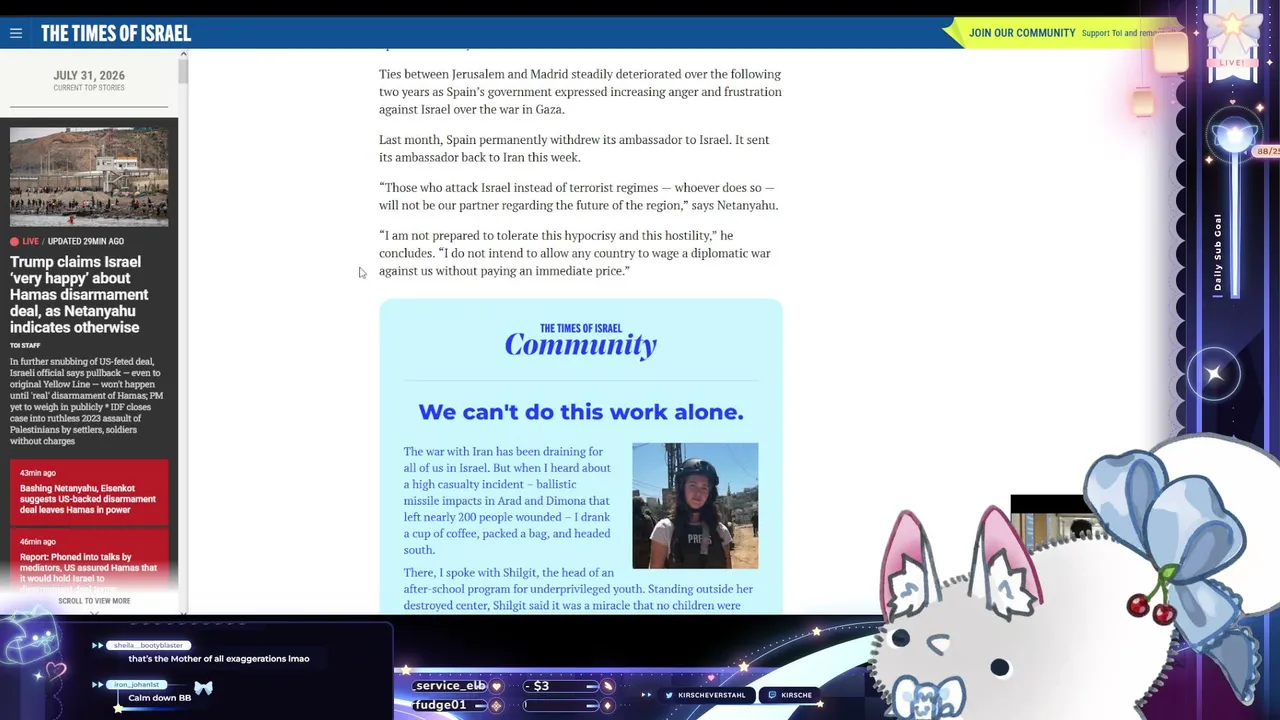Image resolution: width=1280 pixels, height=720 pixels.
Task: Click the '46min ago' timestamp
Action: (x=38, y=542)
